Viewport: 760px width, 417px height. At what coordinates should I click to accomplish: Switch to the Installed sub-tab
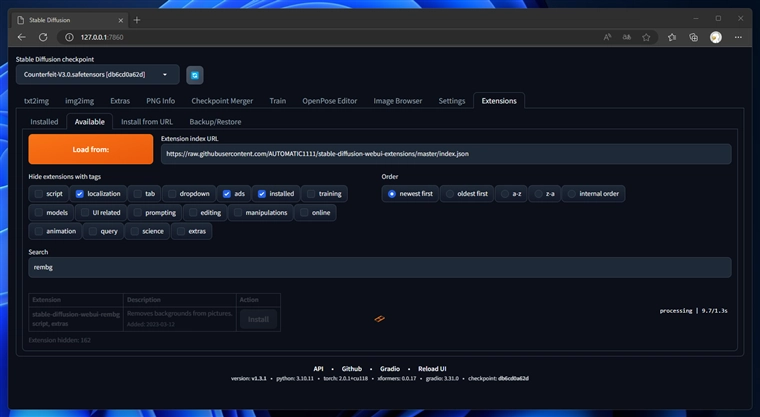pos(44,122)
